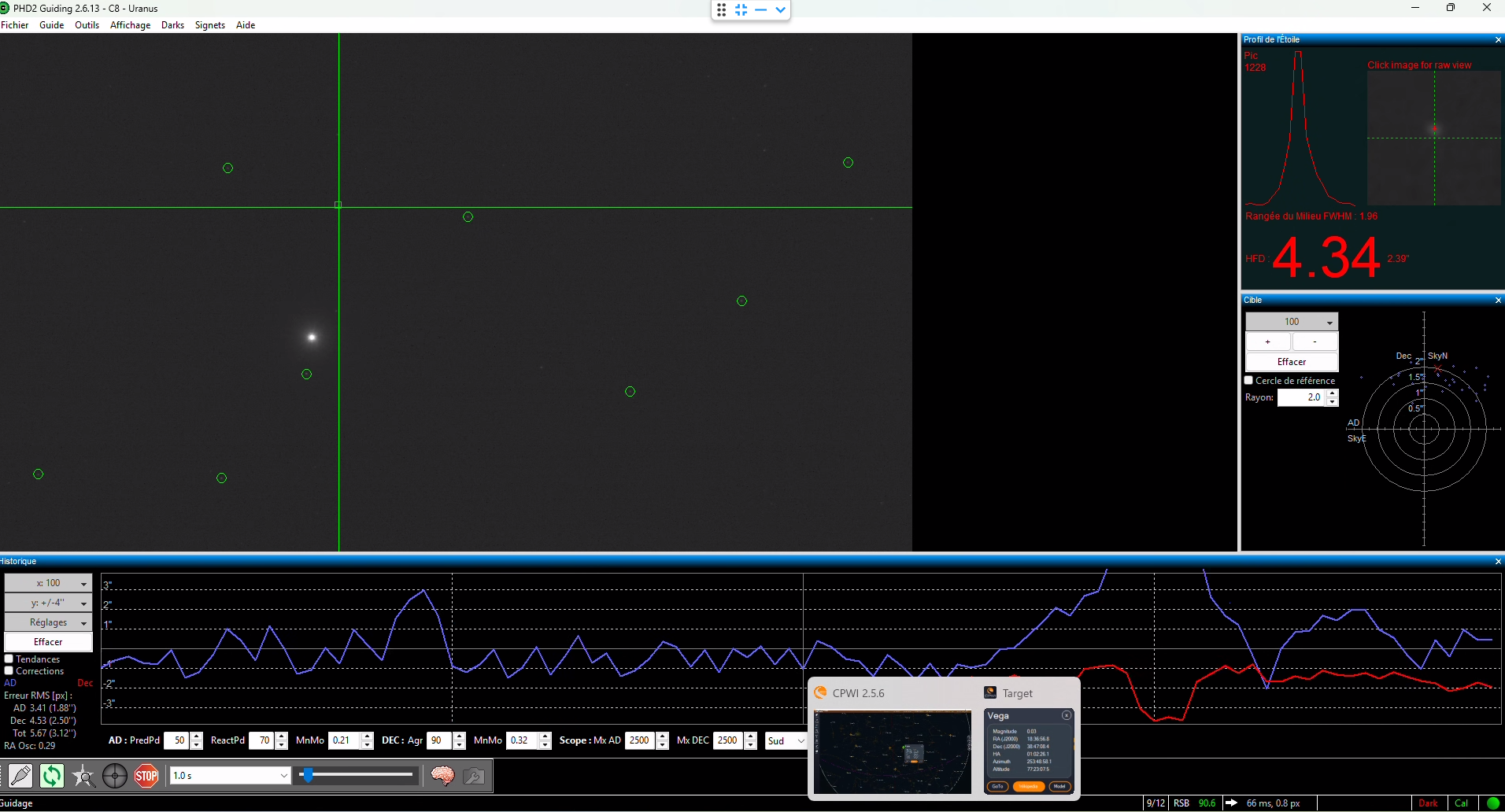
Task: Open advanced settings with the brain icon
Action: click(442, 776)
